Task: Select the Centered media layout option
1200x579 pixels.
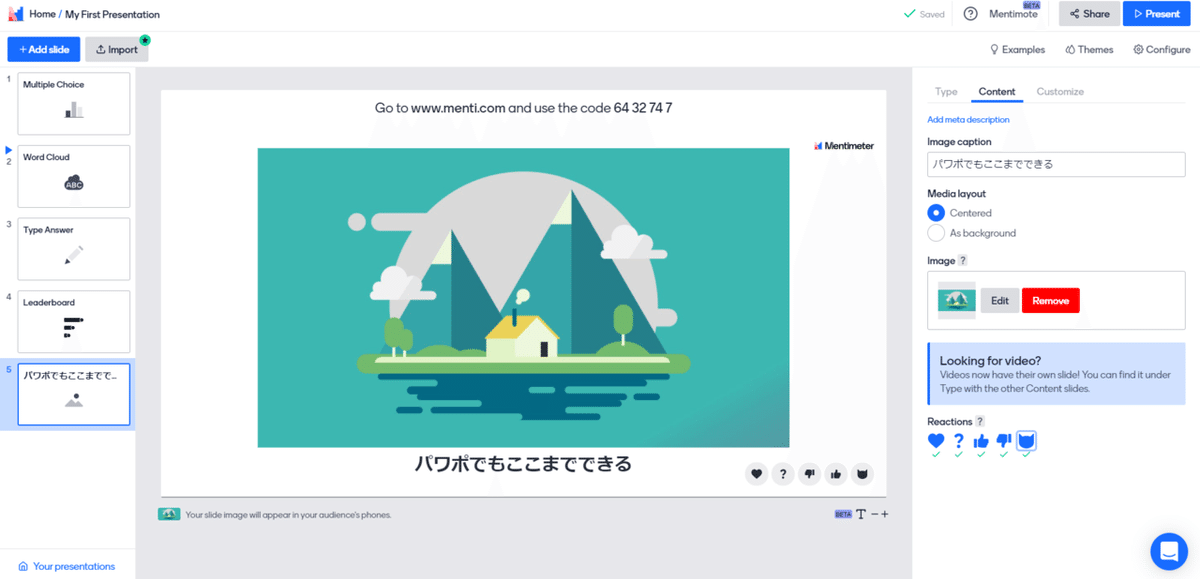Action: point(936,213)
